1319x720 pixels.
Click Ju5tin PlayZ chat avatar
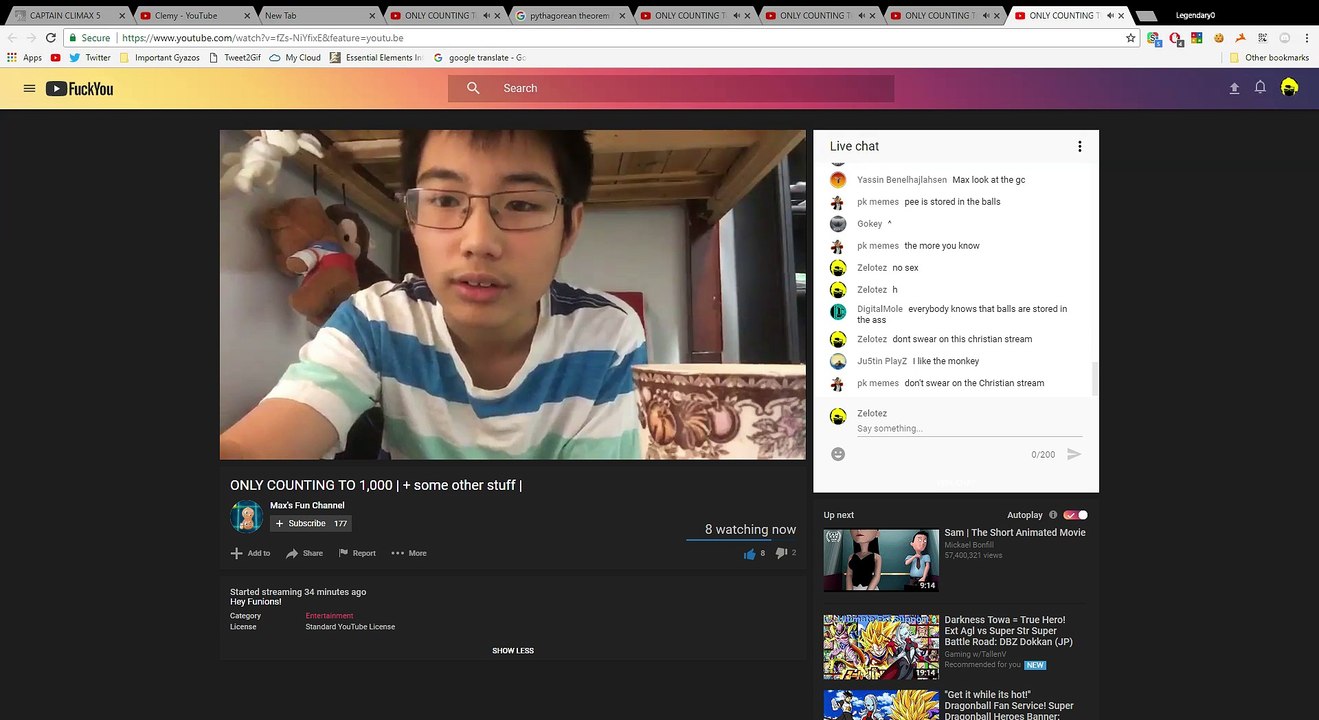point(838,361)
